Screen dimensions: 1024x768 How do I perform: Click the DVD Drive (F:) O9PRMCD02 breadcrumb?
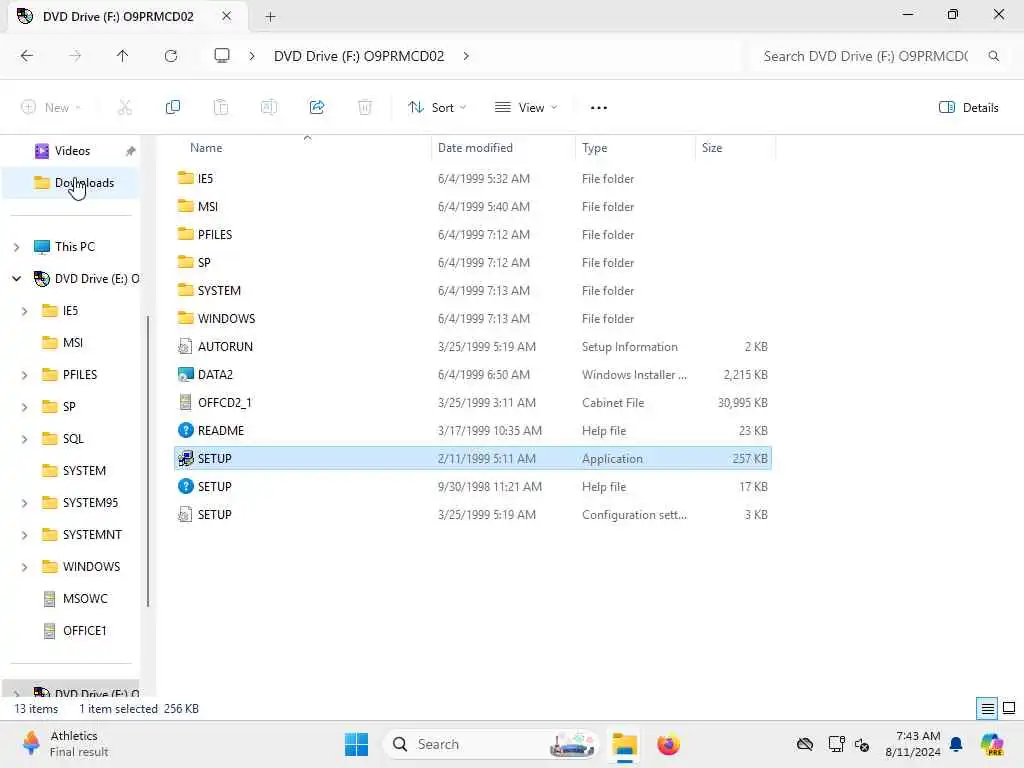[359, 56]
